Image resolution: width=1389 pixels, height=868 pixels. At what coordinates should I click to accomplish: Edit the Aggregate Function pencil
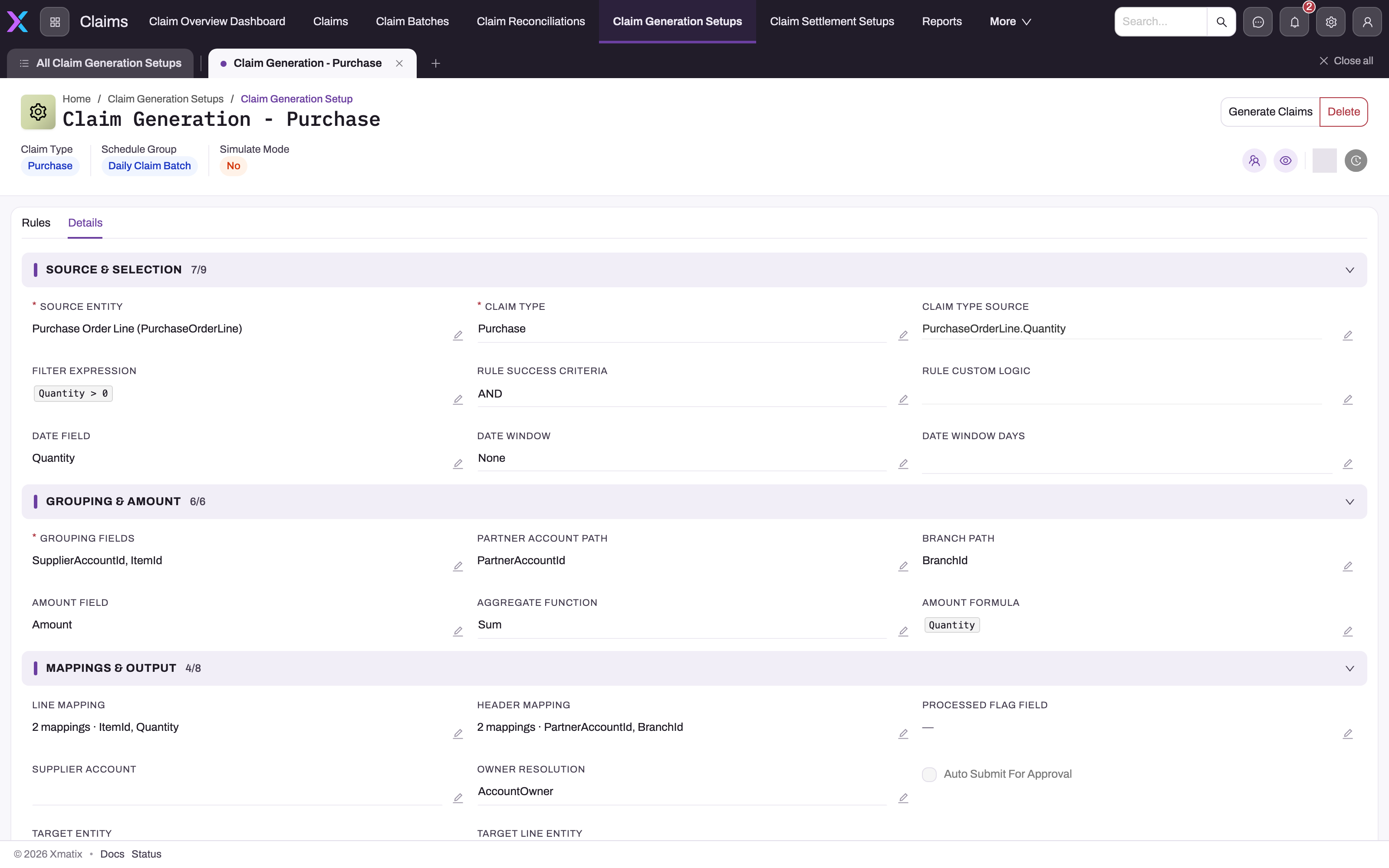[x=903, y=631]
